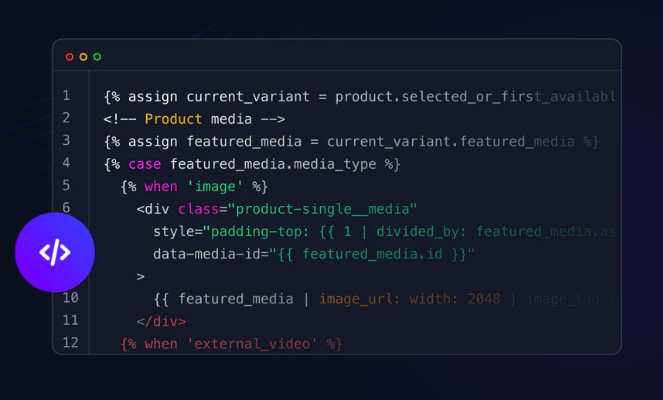Click the "product-single__media" class value
Image resolution: width=663 pixels, height=400 pixels.
[x=322, y=209]
